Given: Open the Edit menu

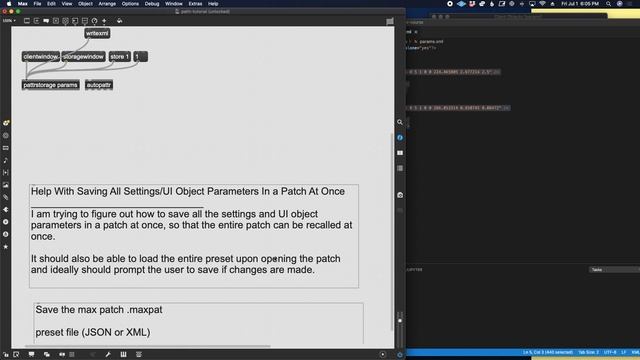Looking at the screenshot, I should click(51, 4).
